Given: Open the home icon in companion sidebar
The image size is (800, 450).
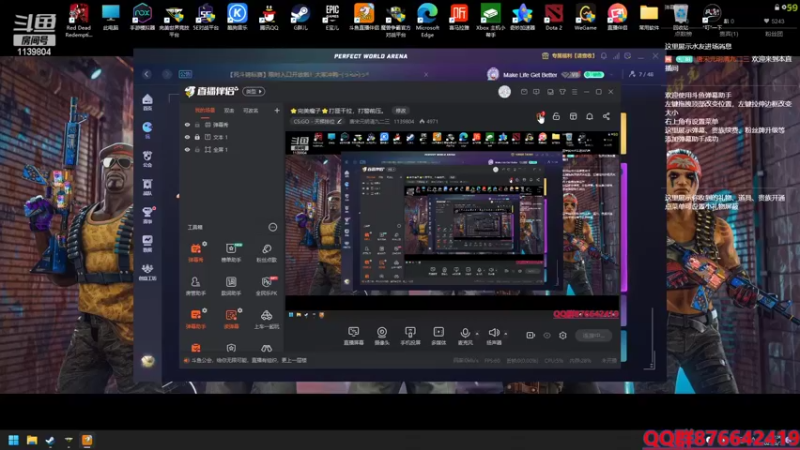Looking at the screenshot, I should (147, 102).
